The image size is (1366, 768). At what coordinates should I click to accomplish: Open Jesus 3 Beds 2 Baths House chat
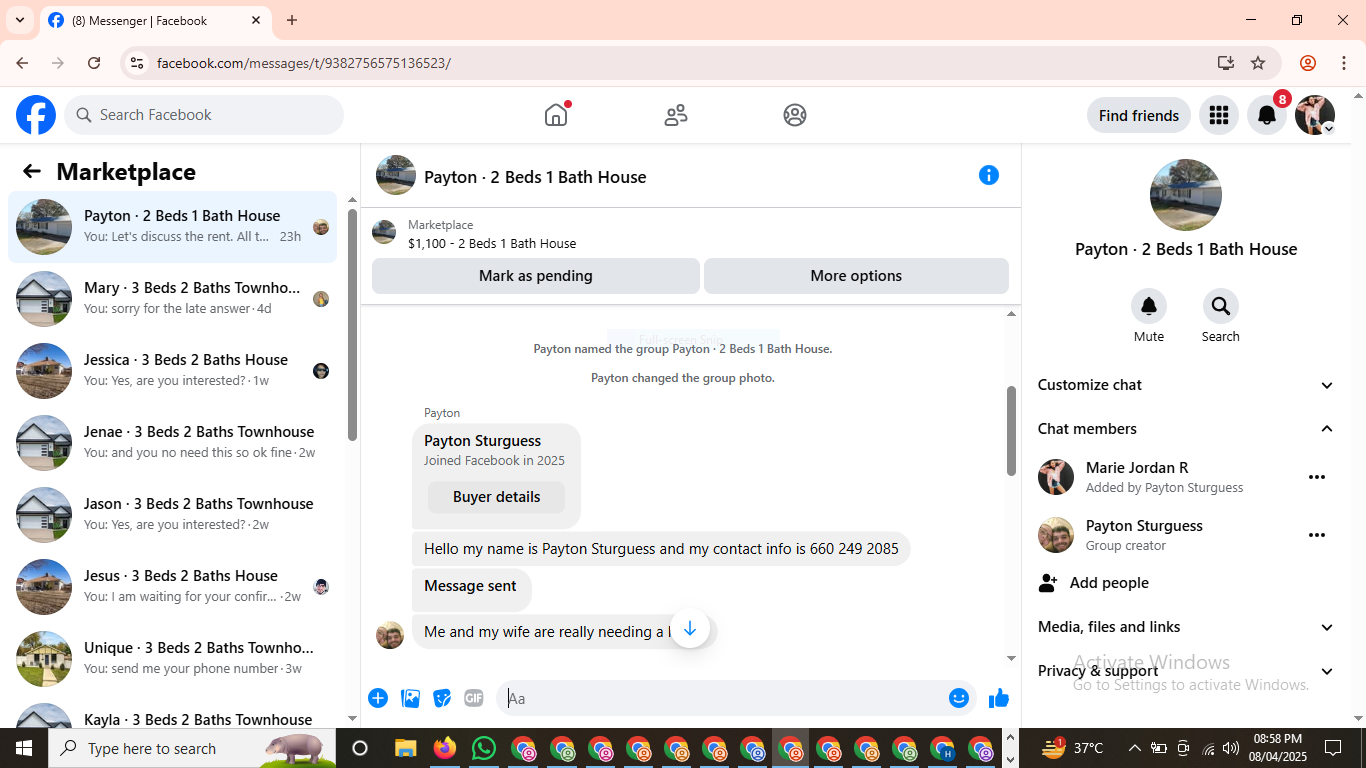coord(173,587)
